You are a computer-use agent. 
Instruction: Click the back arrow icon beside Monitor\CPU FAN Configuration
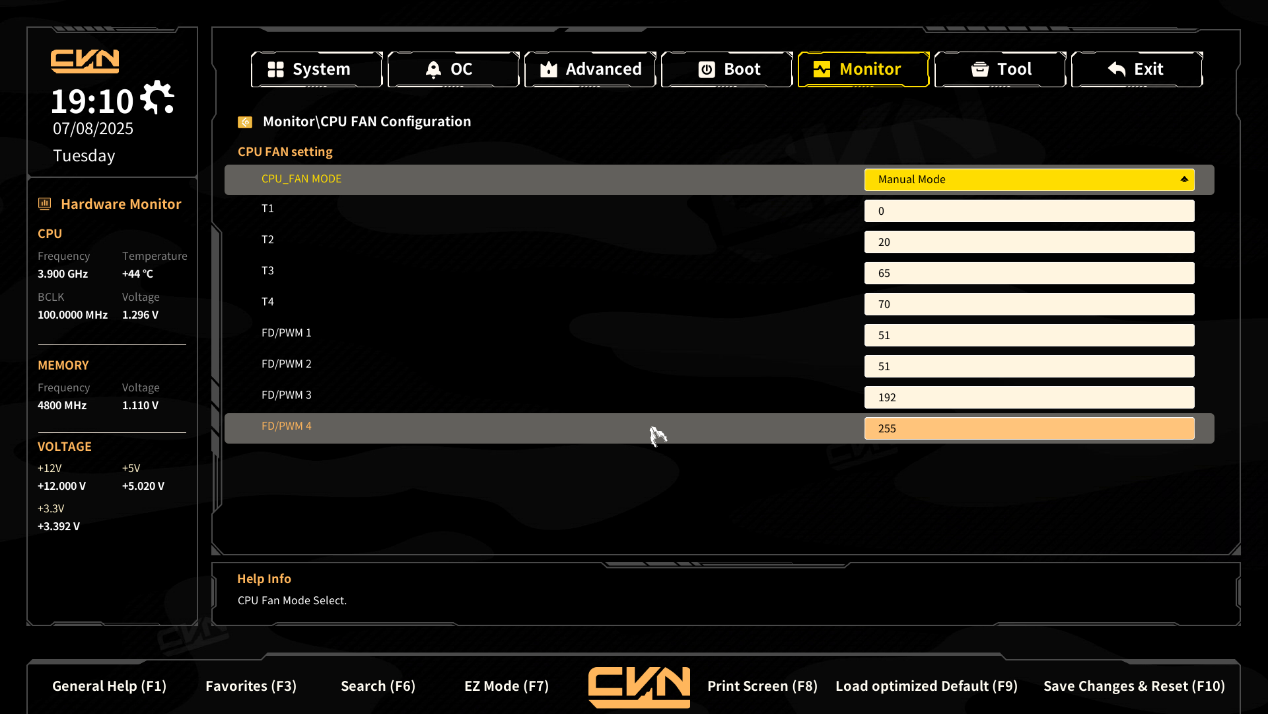(245, 122)
